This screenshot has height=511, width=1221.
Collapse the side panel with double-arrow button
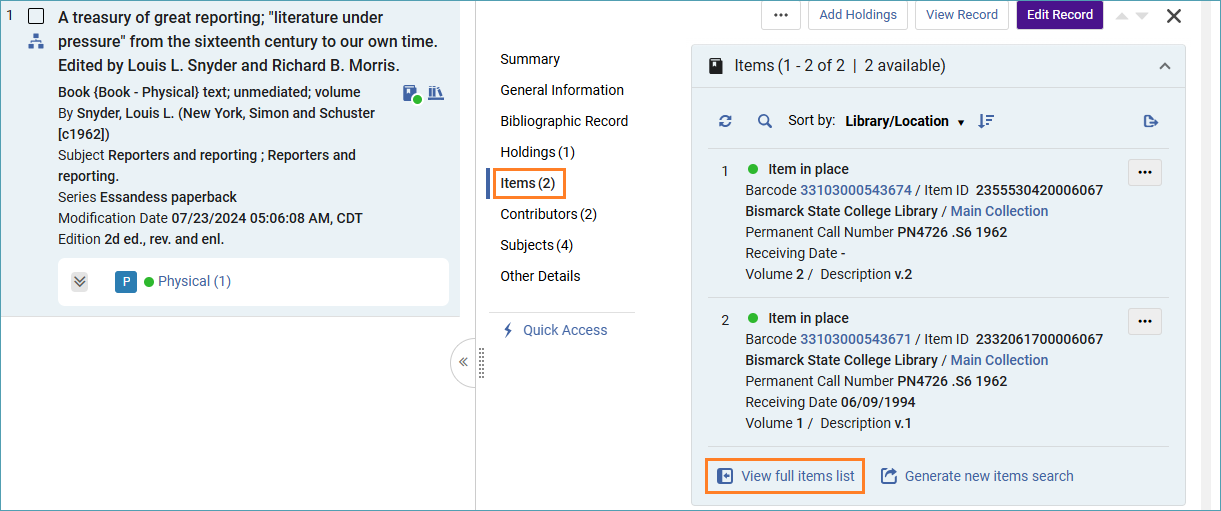click(x=463, y=361)
